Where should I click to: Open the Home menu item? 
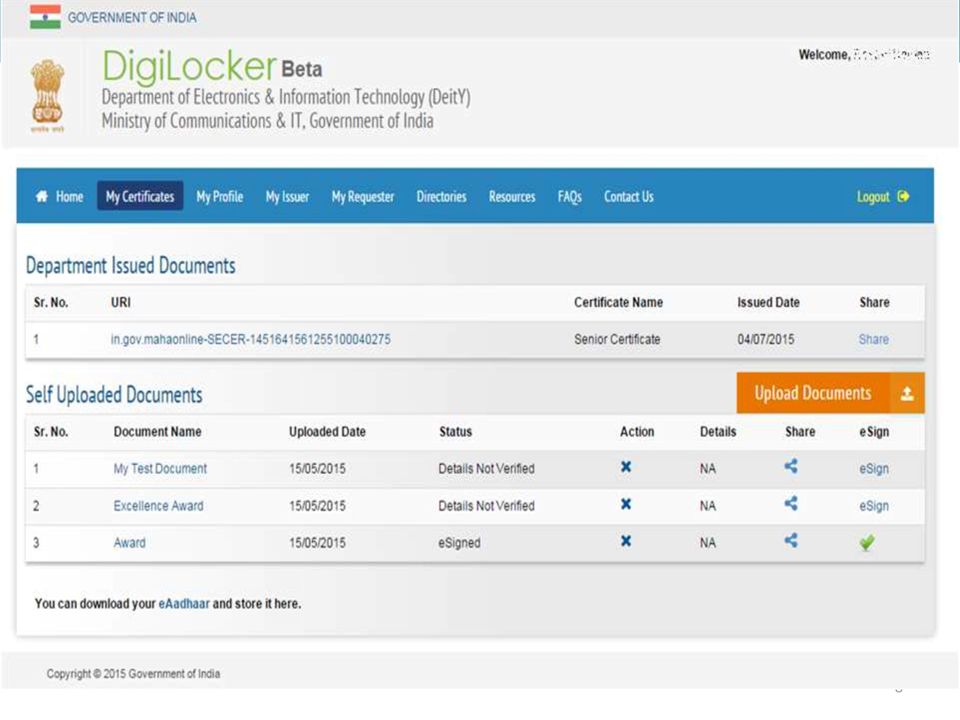coord(69,197)
